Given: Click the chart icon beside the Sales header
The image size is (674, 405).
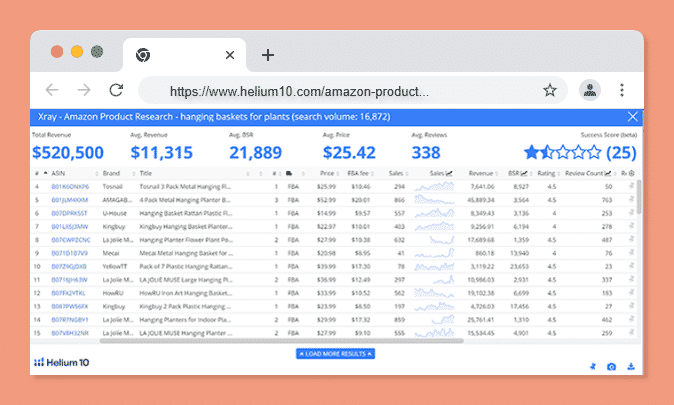Looking at the screenshot, I should tap(449, 173).
